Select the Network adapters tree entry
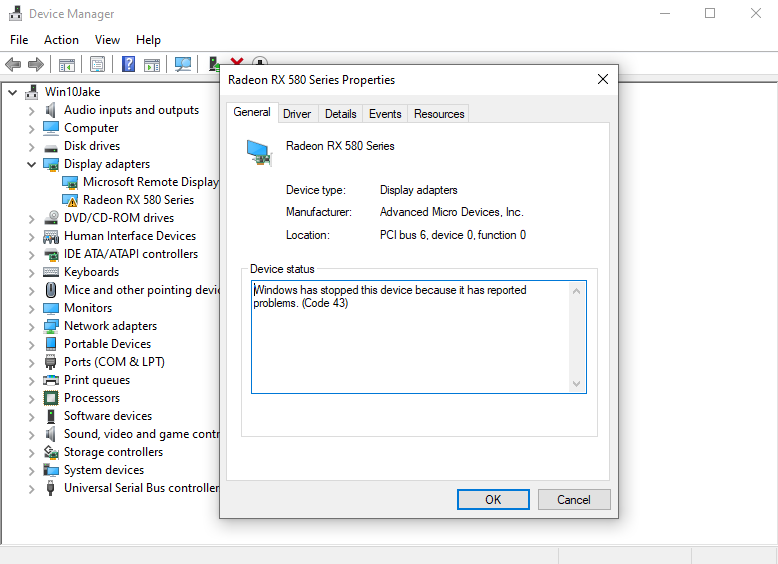 click(x=111, y=326)
